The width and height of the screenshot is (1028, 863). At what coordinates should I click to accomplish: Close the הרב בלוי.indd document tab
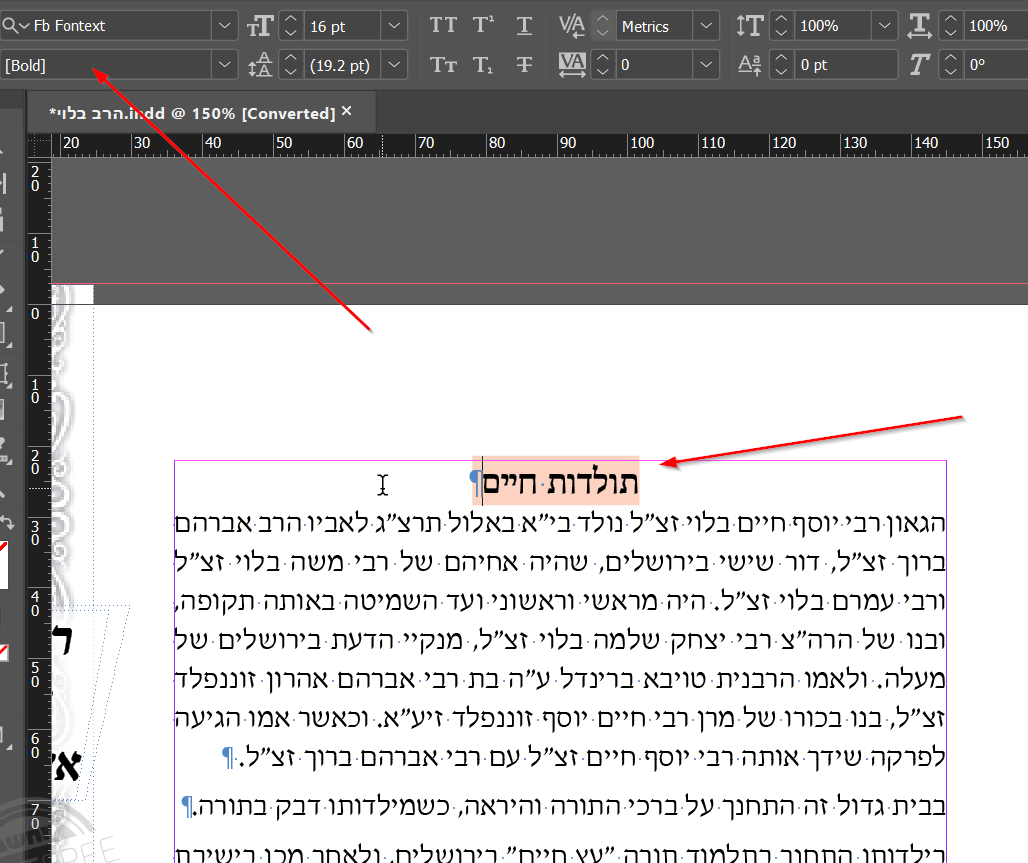click(x=347, y=111)
